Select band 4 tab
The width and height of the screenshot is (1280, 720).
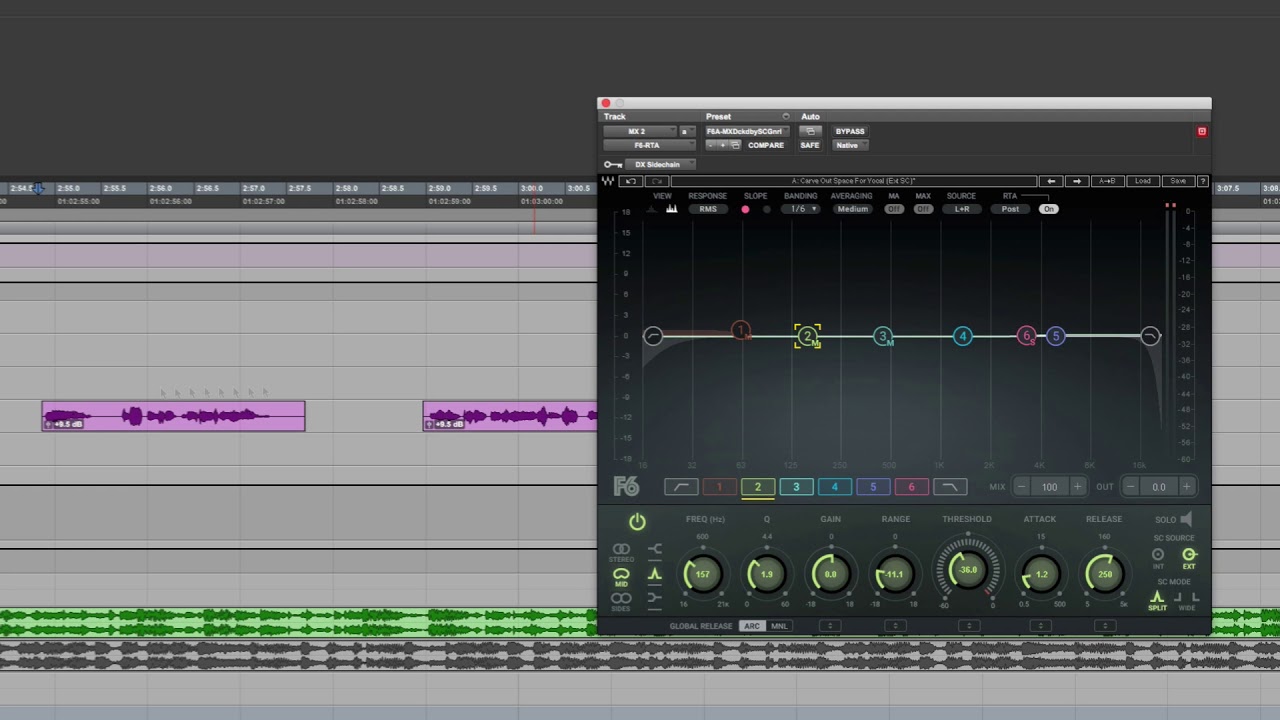pyautogui.click(x=835, y=487)
